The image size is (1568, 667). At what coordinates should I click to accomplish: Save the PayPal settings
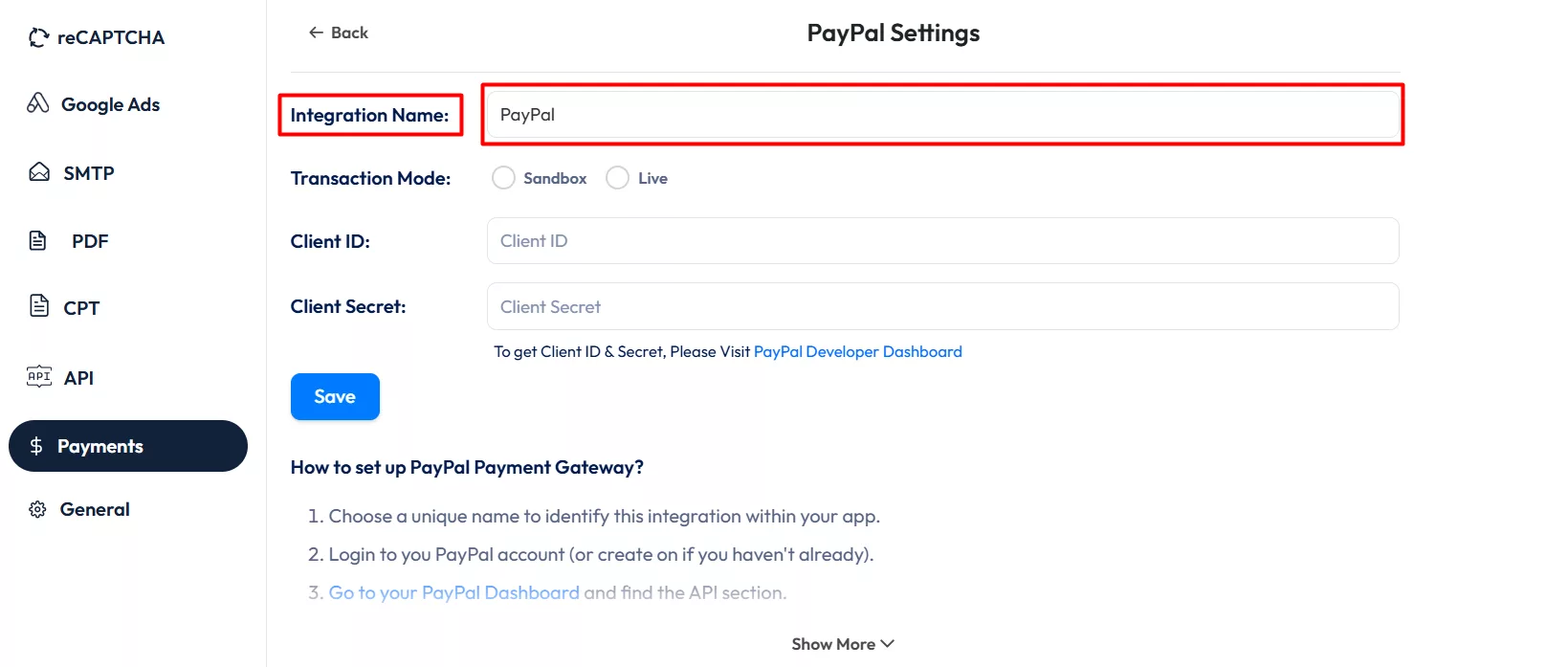point(334,396)
